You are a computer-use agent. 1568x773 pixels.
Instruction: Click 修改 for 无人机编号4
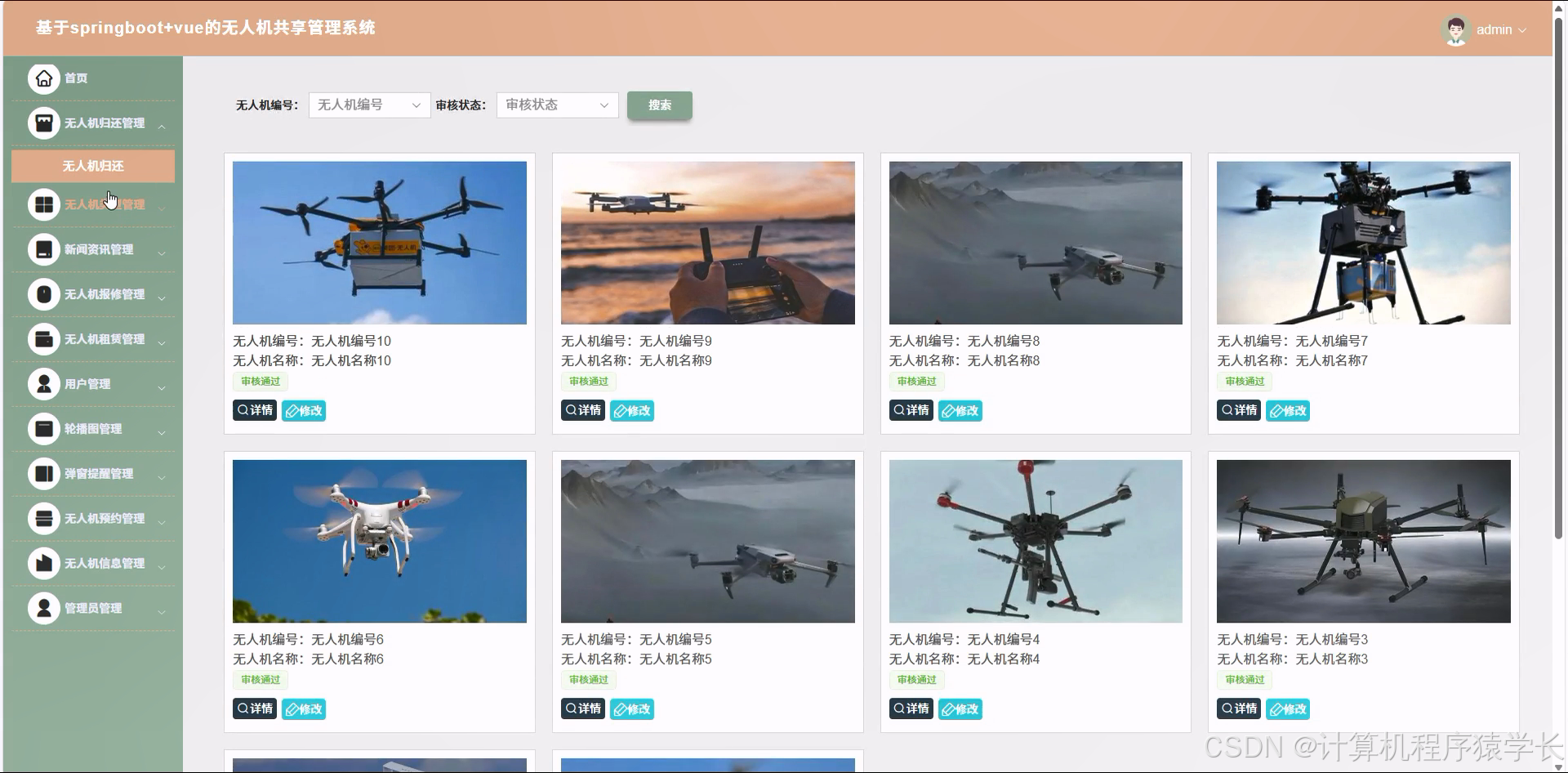coord(960,709)
